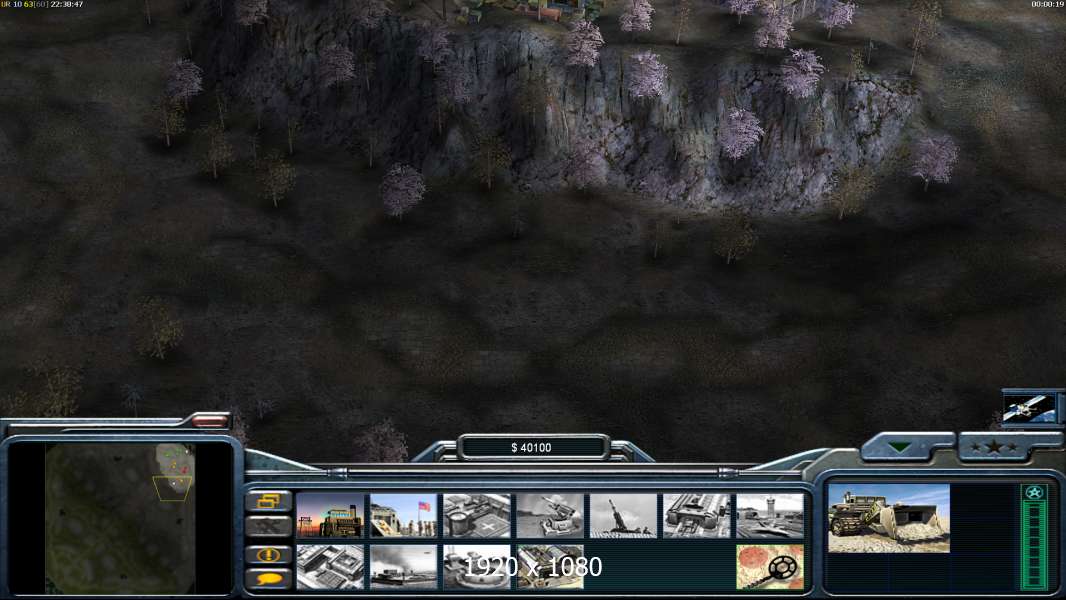Collapse the control bar with green arrow
This screenshot has width=1066, height=600.
pyautogui.click(x=900, y=447)
